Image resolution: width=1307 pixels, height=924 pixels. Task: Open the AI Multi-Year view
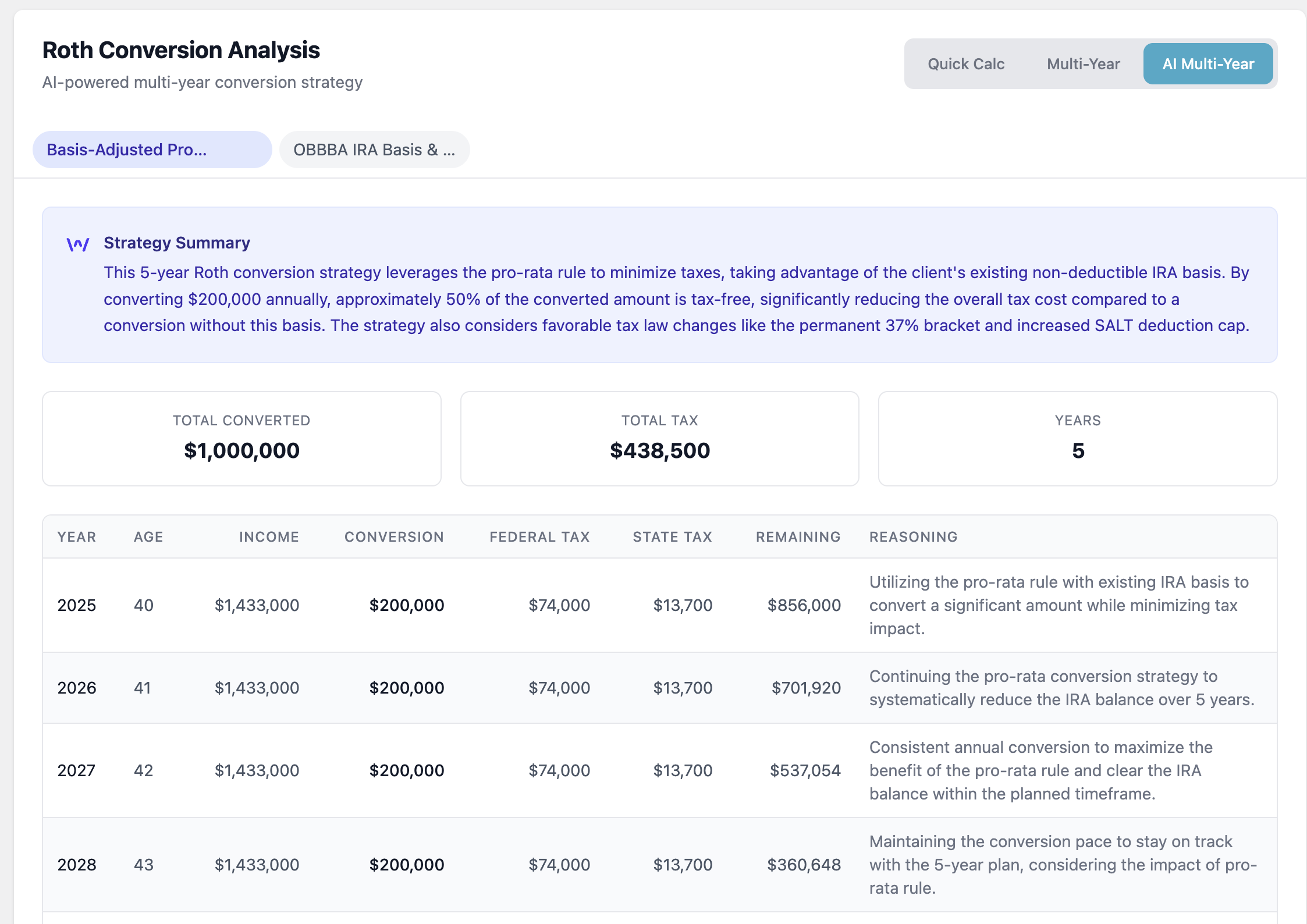1207,64
